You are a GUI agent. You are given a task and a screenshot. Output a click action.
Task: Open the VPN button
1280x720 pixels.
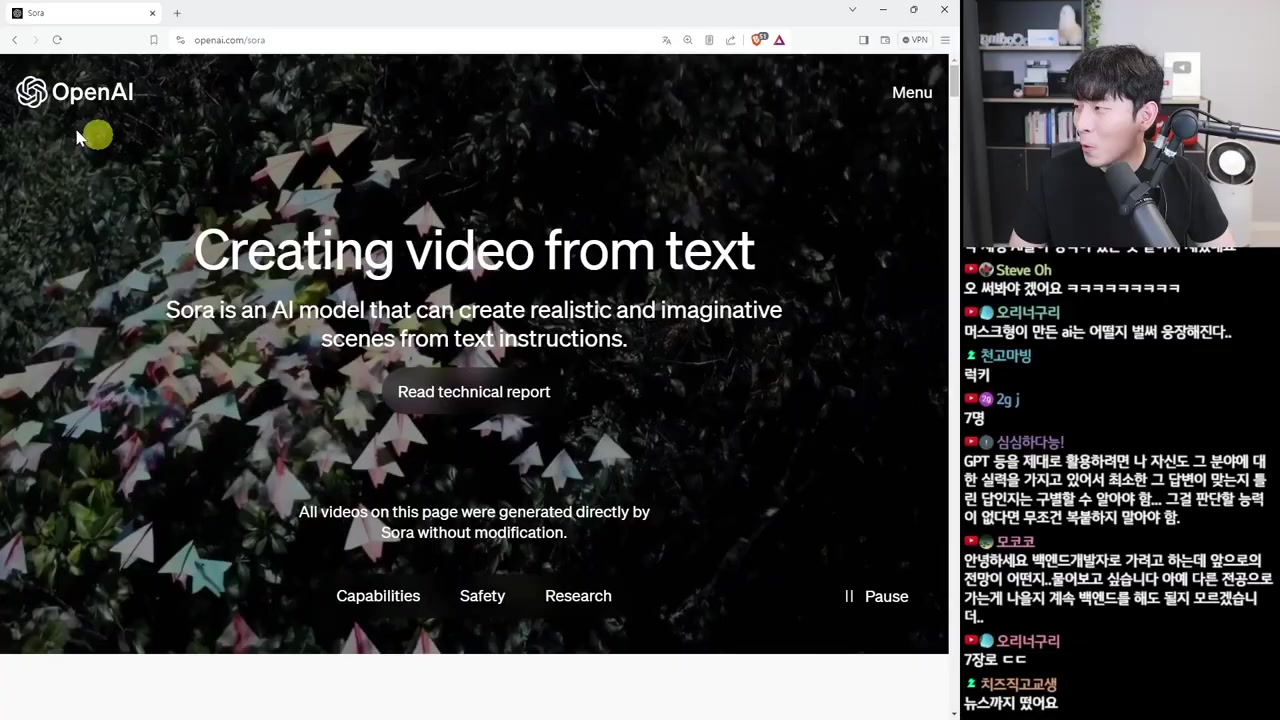click(x=915, y=40)
